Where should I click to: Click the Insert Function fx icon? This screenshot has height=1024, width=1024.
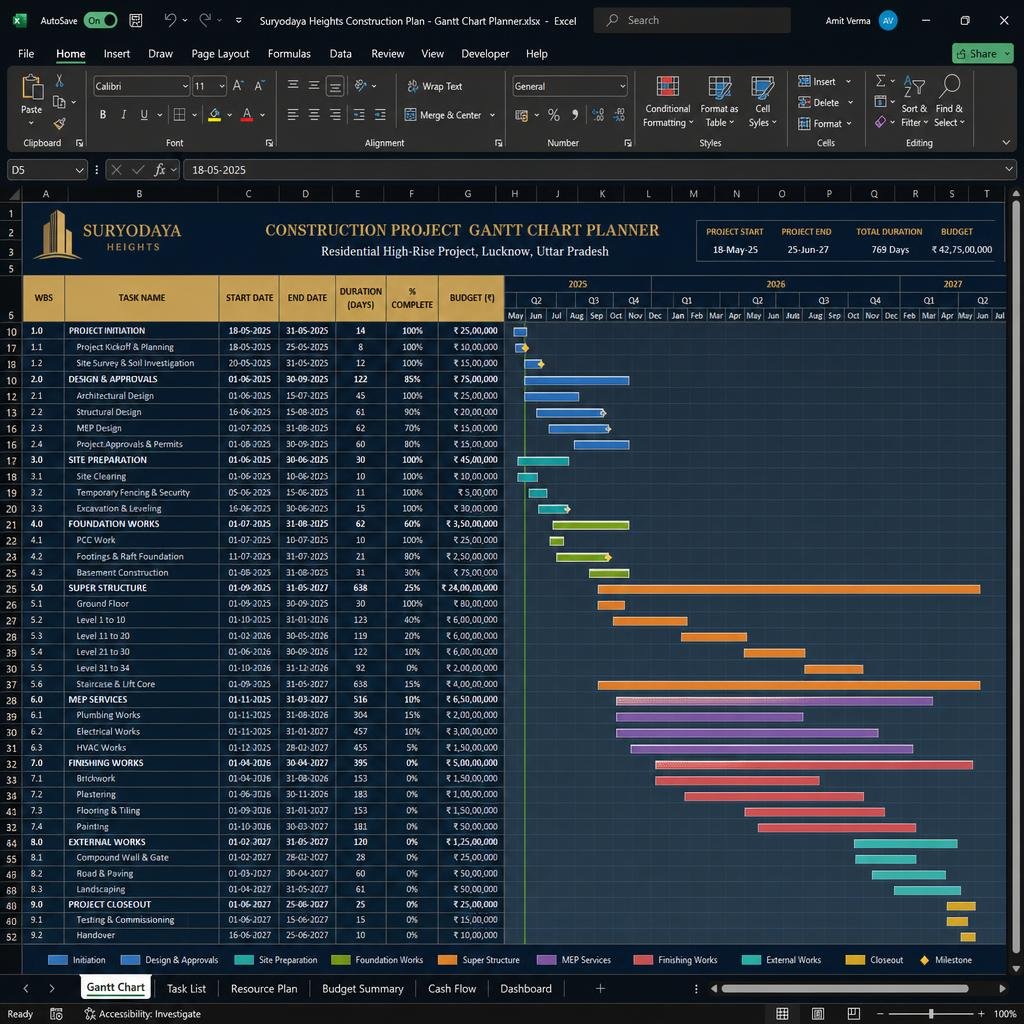pos(159,170)
